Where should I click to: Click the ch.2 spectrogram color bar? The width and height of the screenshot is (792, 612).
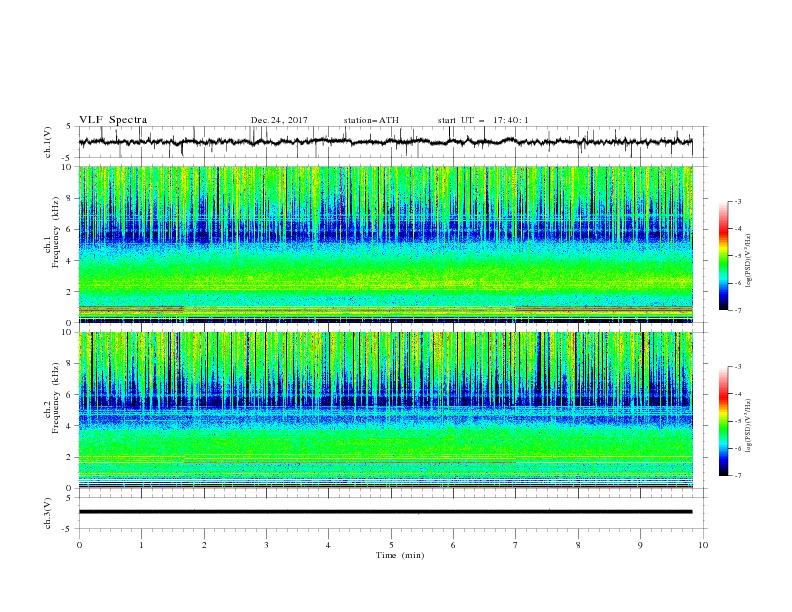point(723,421)
